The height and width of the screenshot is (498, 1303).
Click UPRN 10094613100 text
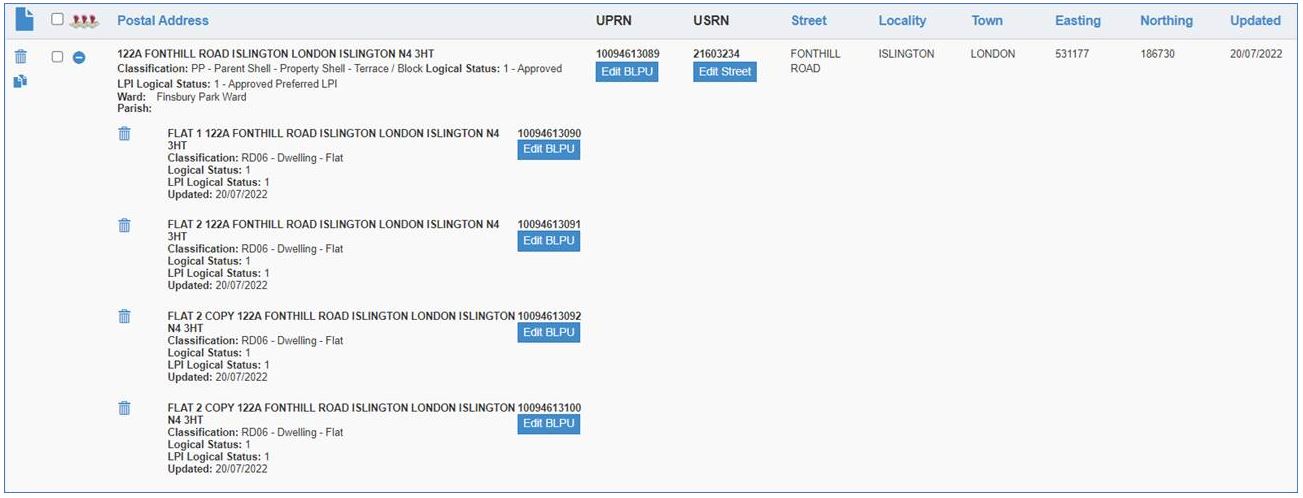click(x=549, y=407)
